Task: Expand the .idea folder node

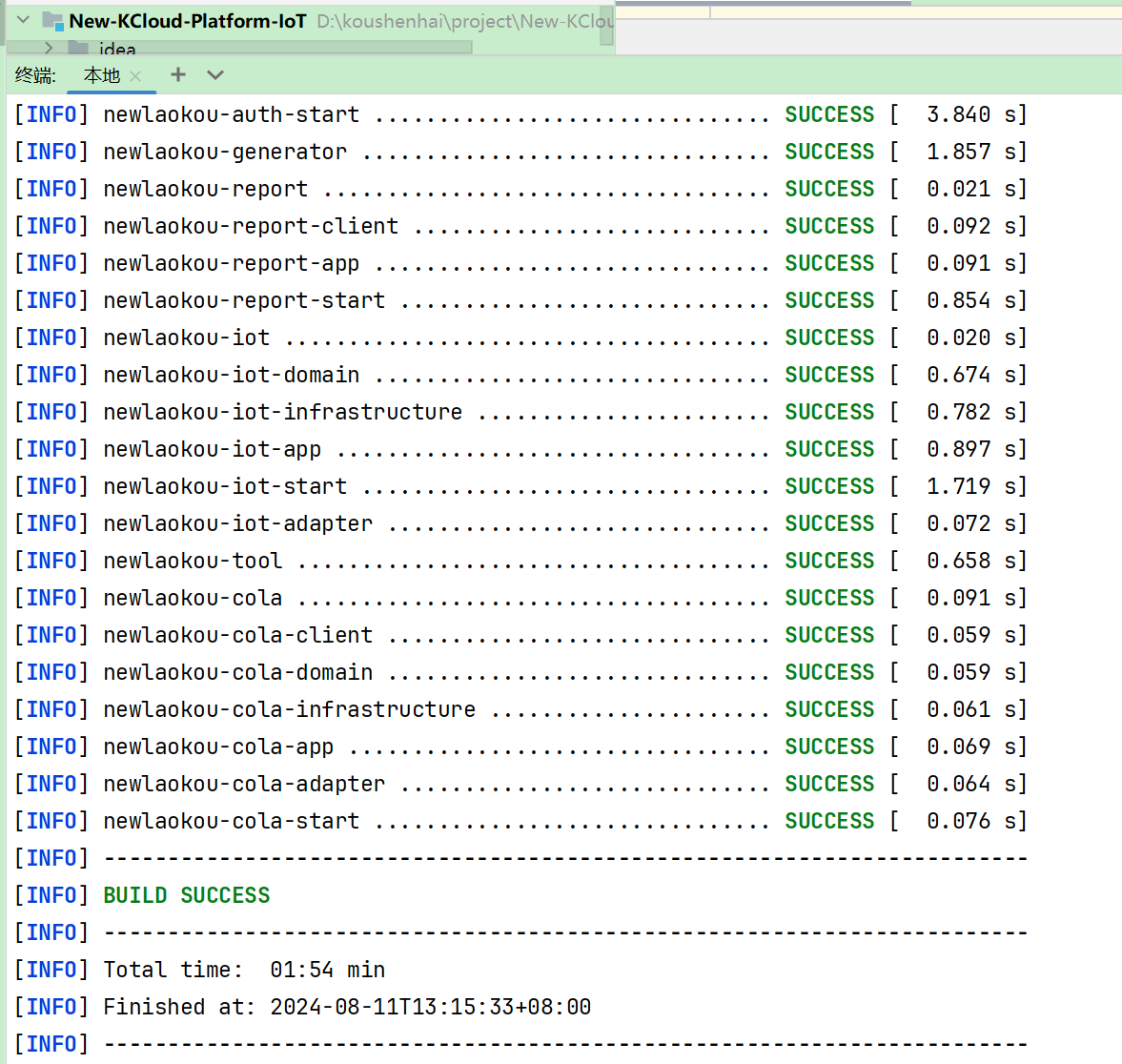Action: [x=49, y=48]
